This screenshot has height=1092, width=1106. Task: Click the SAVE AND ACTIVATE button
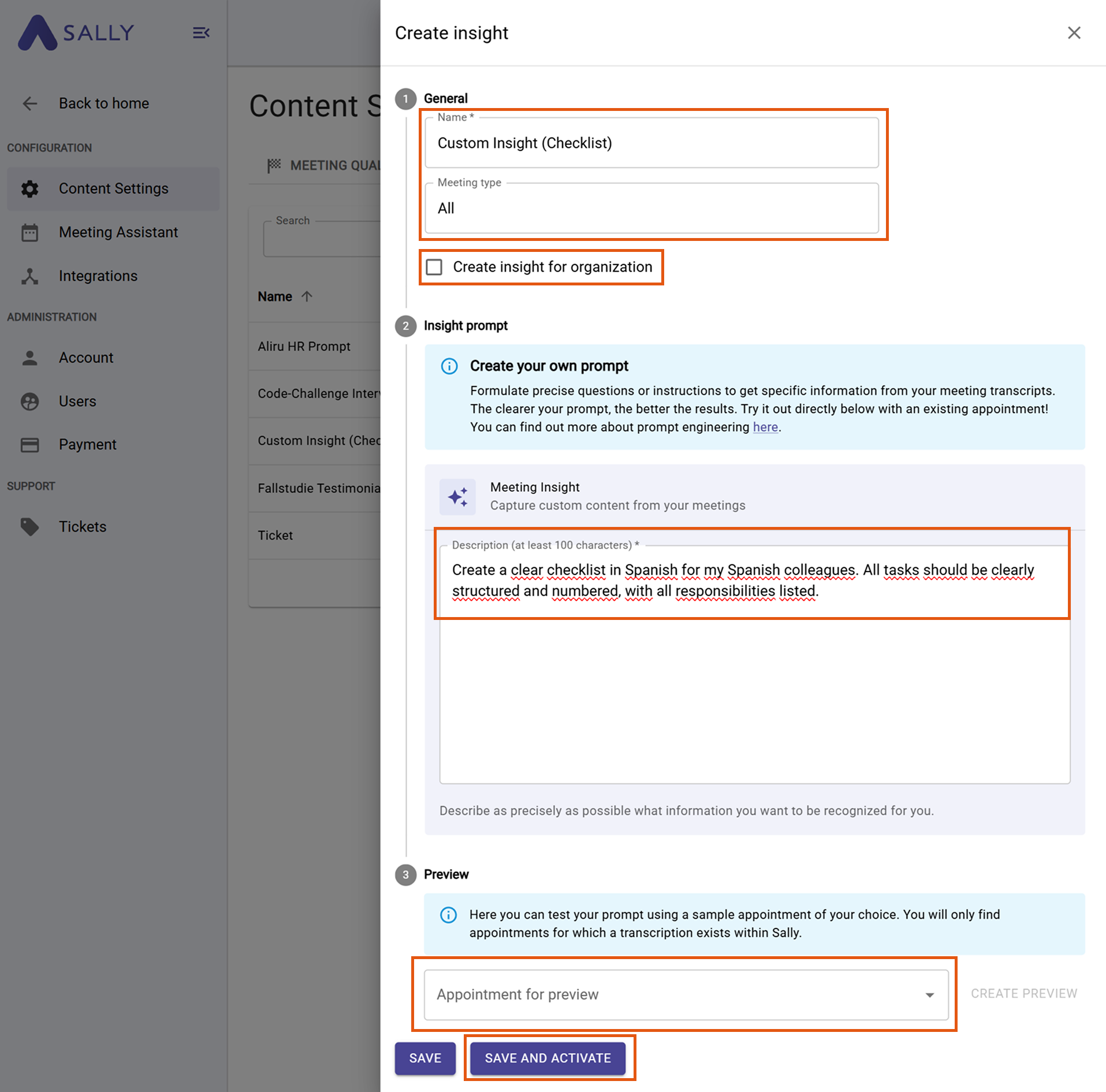548,1058
